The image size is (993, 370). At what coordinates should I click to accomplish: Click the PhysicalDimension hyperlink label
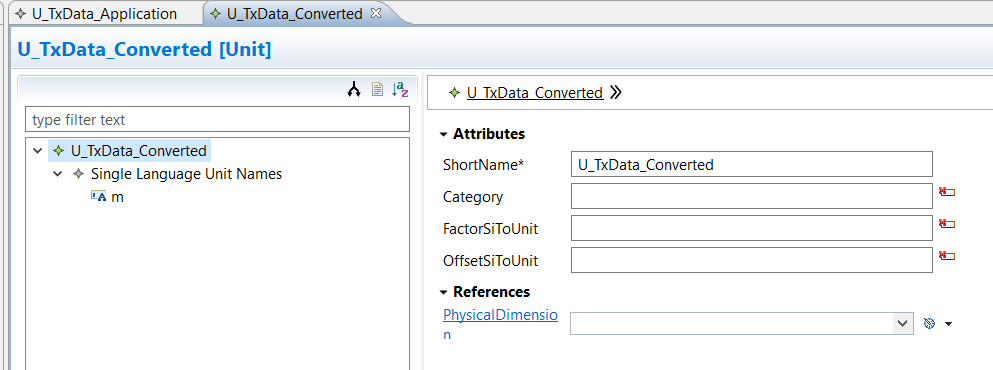[x=500, y=324]
